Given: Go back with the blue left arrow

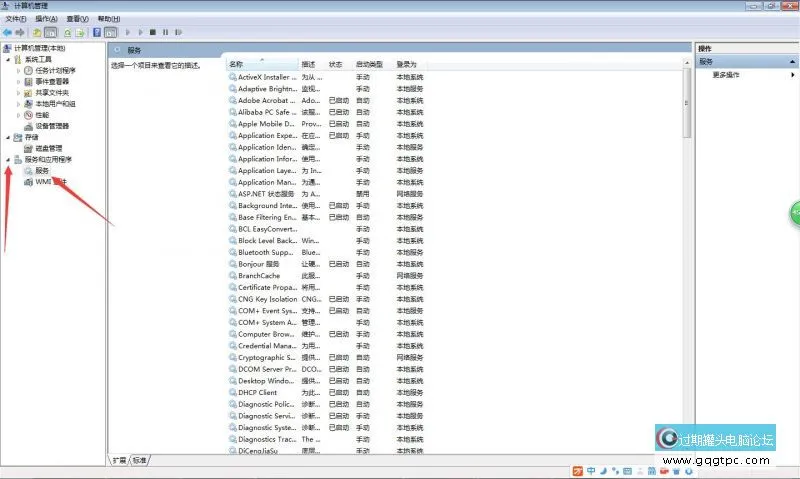Looking at the screenshot, I should coord(7,32).
